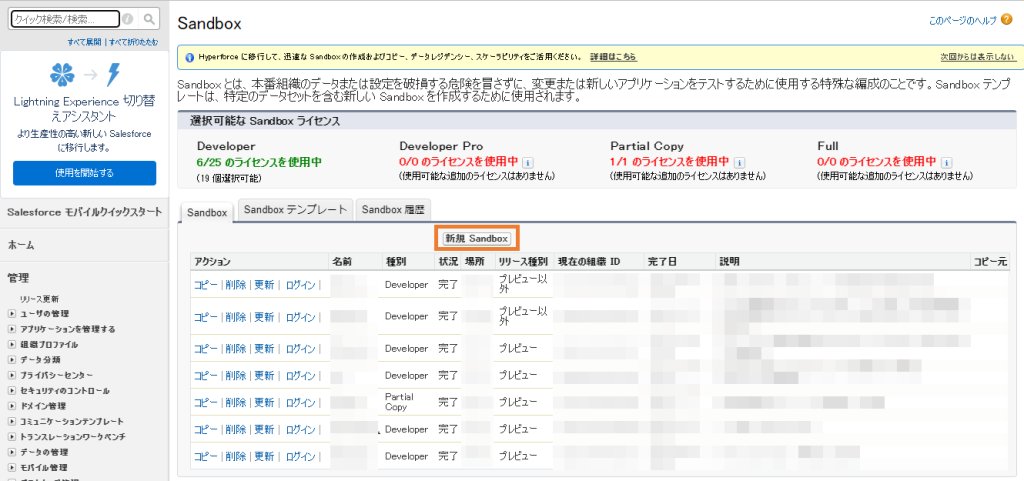1024x481 pixels.
Task: Click コピー in the Partial Copy sandbox row
Action: point(205,402)
